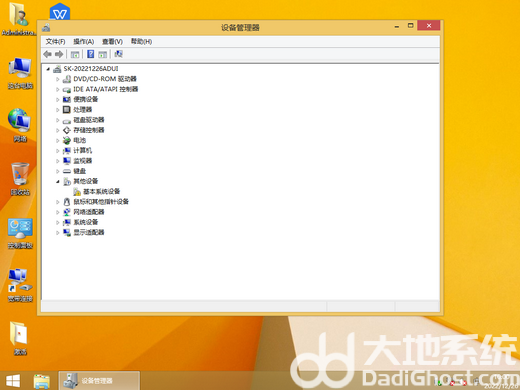Image resolution: width=520 pixels, height=390 pixels.
Task: Expand IDE ATA/ATAPI 控制器 category
Action: tap(58, 90)
